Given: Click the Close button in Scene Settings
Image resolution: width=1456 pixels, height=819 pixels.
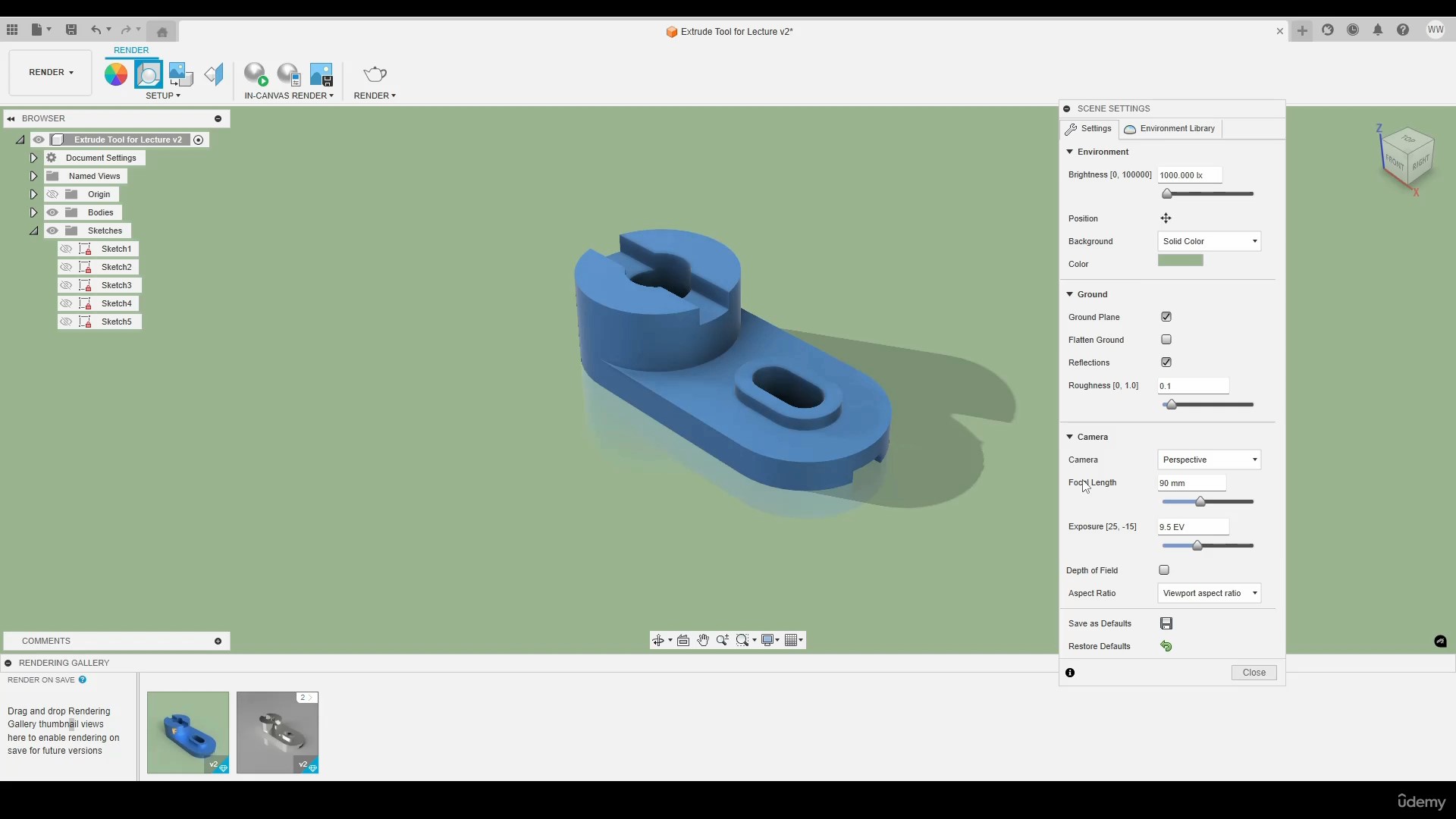Looking at the screenshot, I should (1254, 673).
